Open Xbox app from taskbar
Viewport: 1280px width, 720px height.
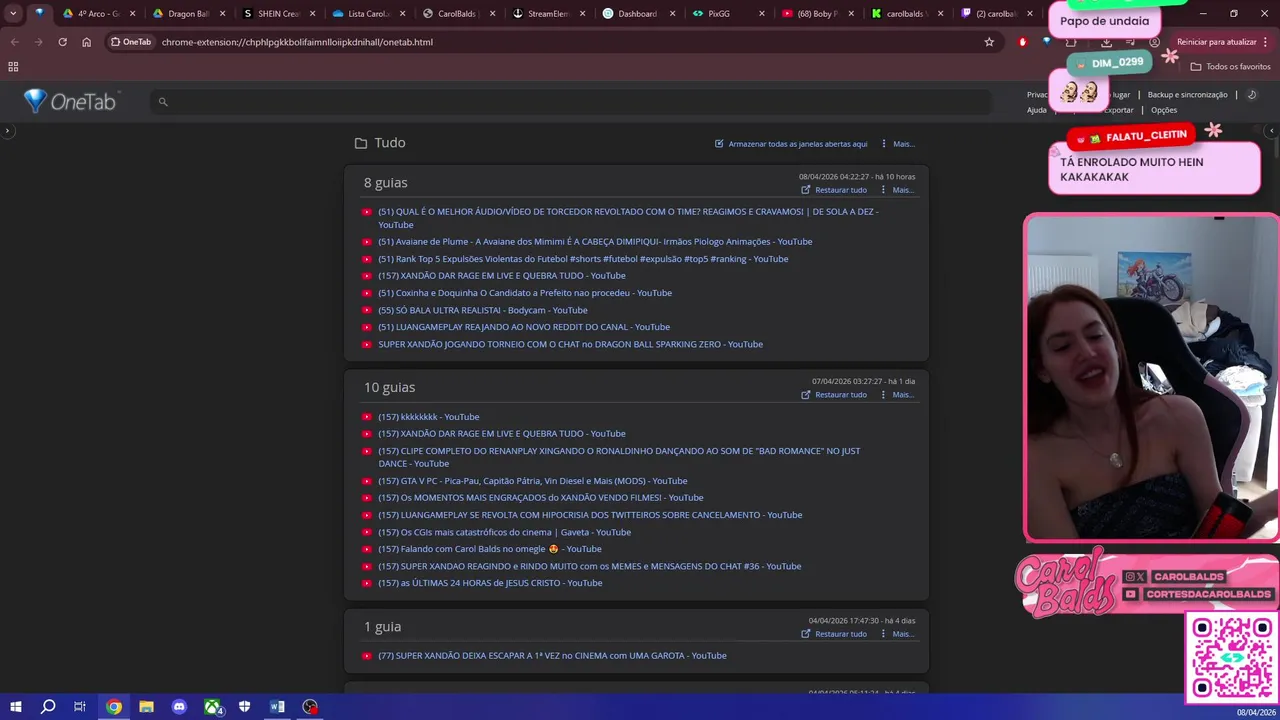pos(212,707)
